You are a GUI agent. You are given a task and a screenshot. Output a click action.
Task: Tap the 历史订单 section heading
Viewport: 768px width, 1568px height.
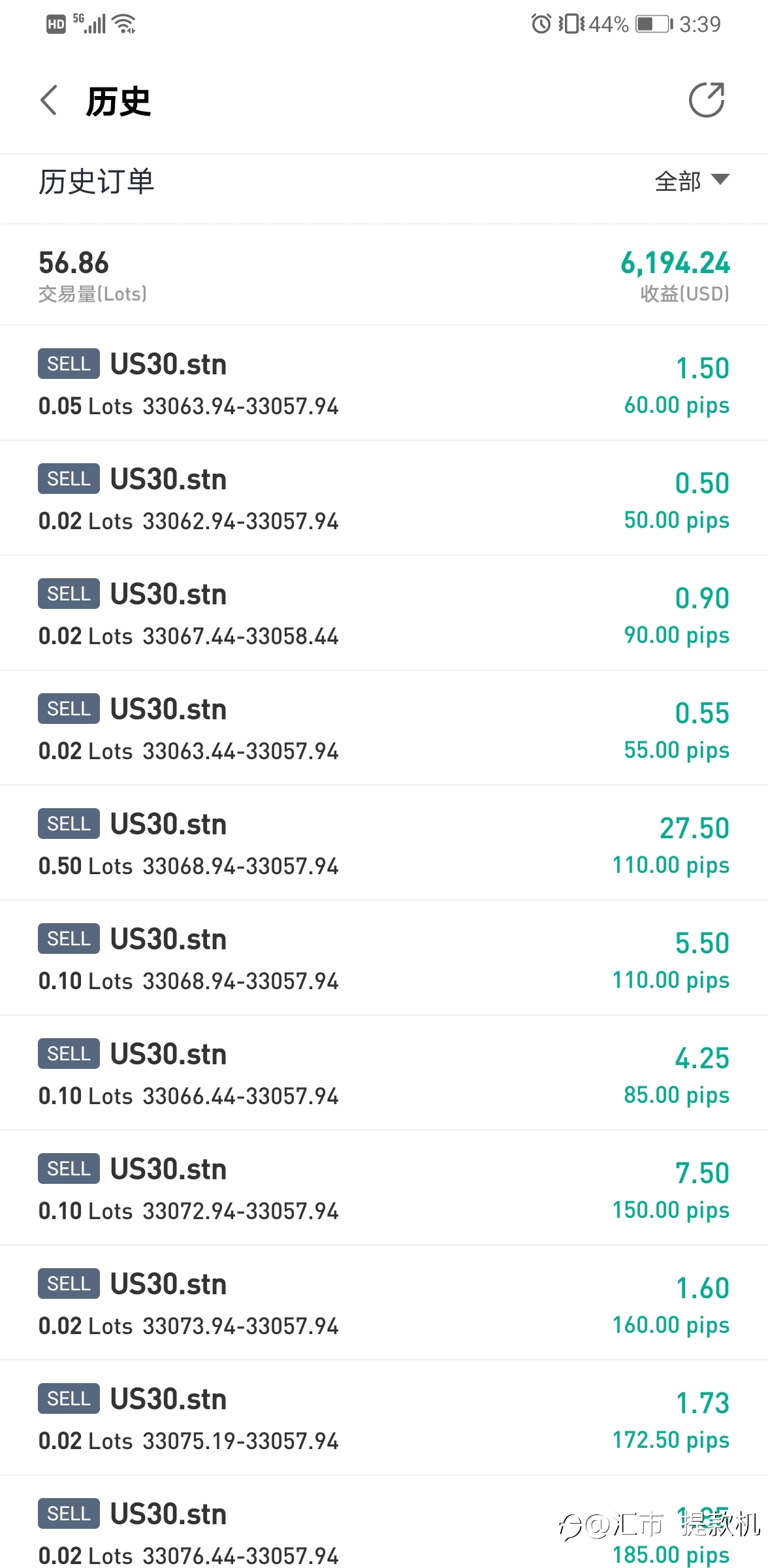pos(97,182)
